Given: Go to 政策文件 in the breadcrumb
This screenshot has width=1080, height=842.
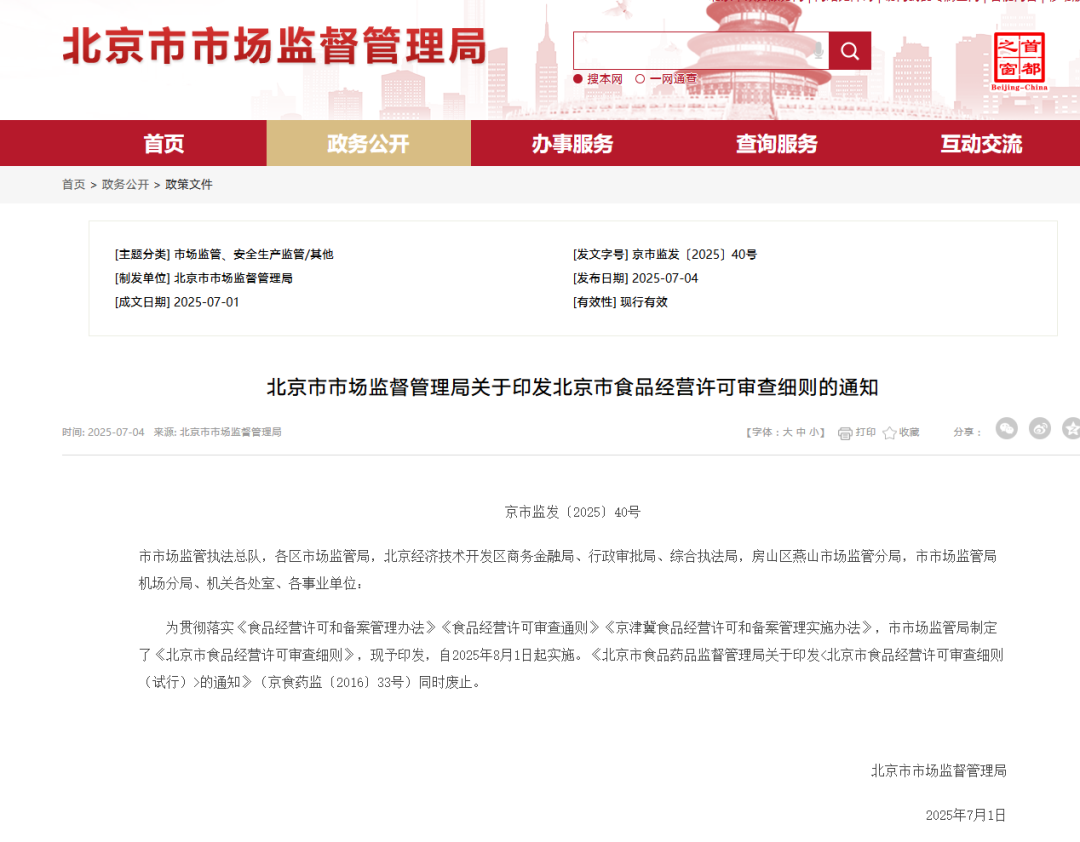Looking at the screenshot, I should [x=189, y=185].
